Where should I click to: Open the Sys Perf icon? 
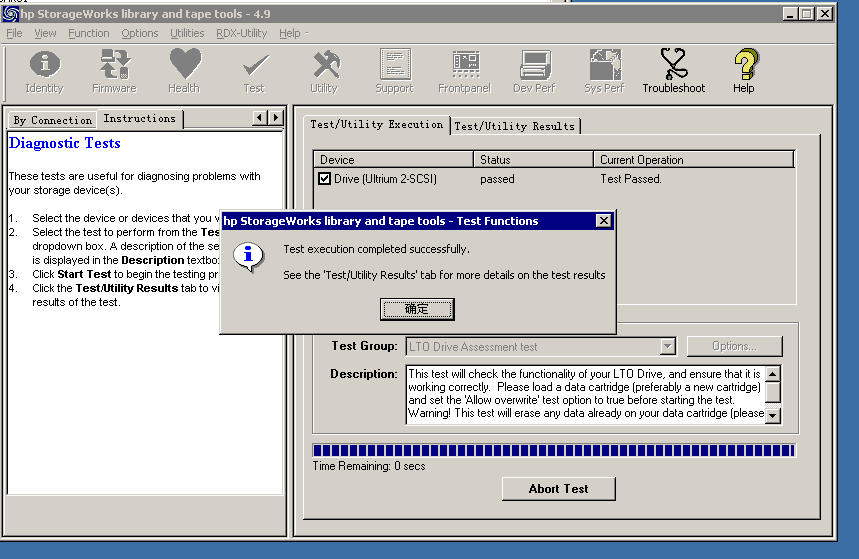coord(604,71)
